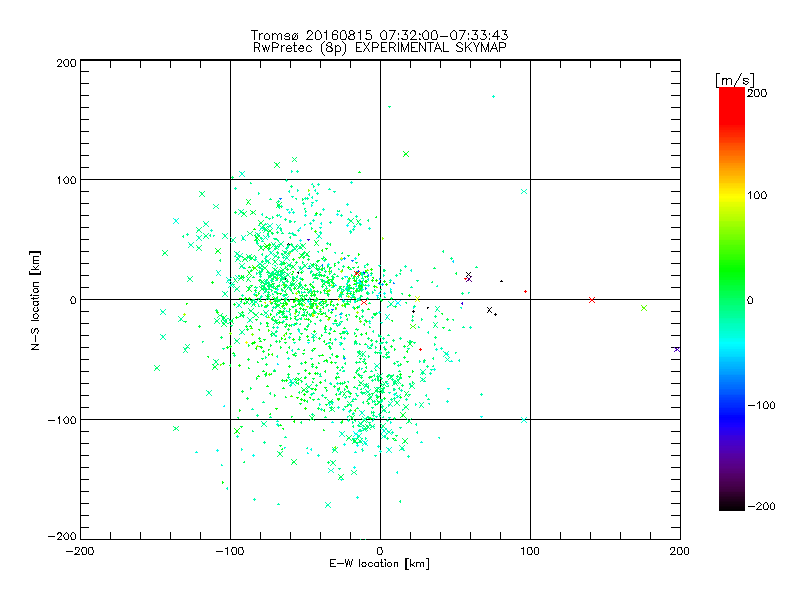
Task: Select the isolated green X near 120 km north
Action: [406, 154]
